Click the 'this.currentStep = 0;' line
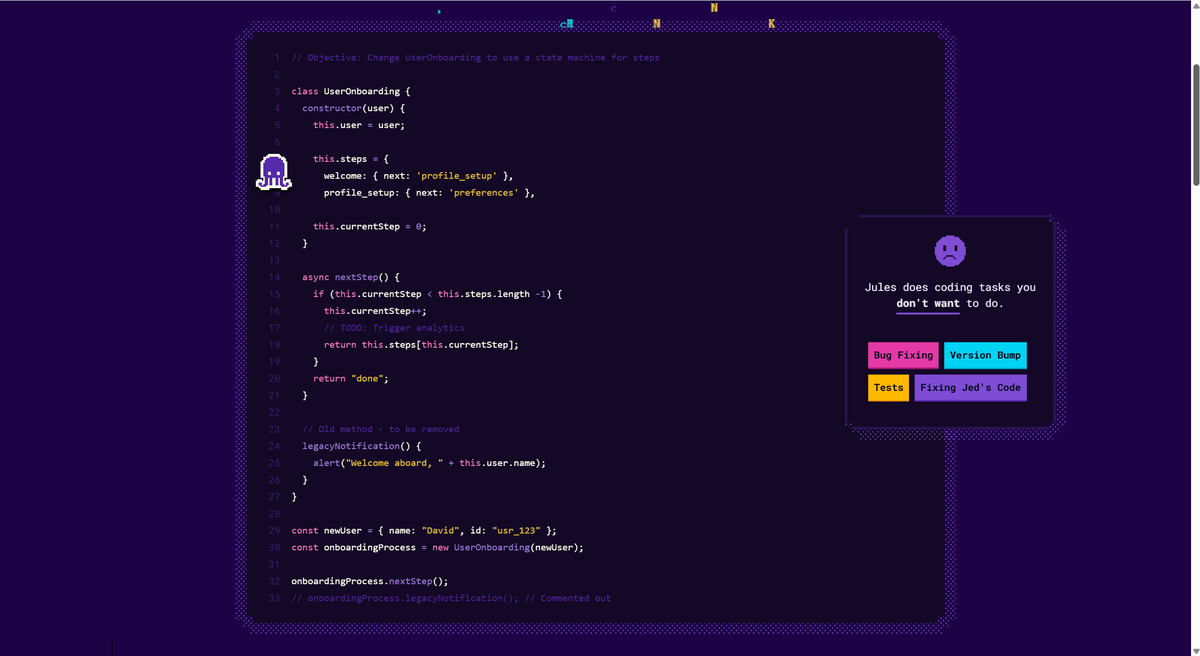The width and height of the screenshot is (1200, 656). tap(370, 227)
